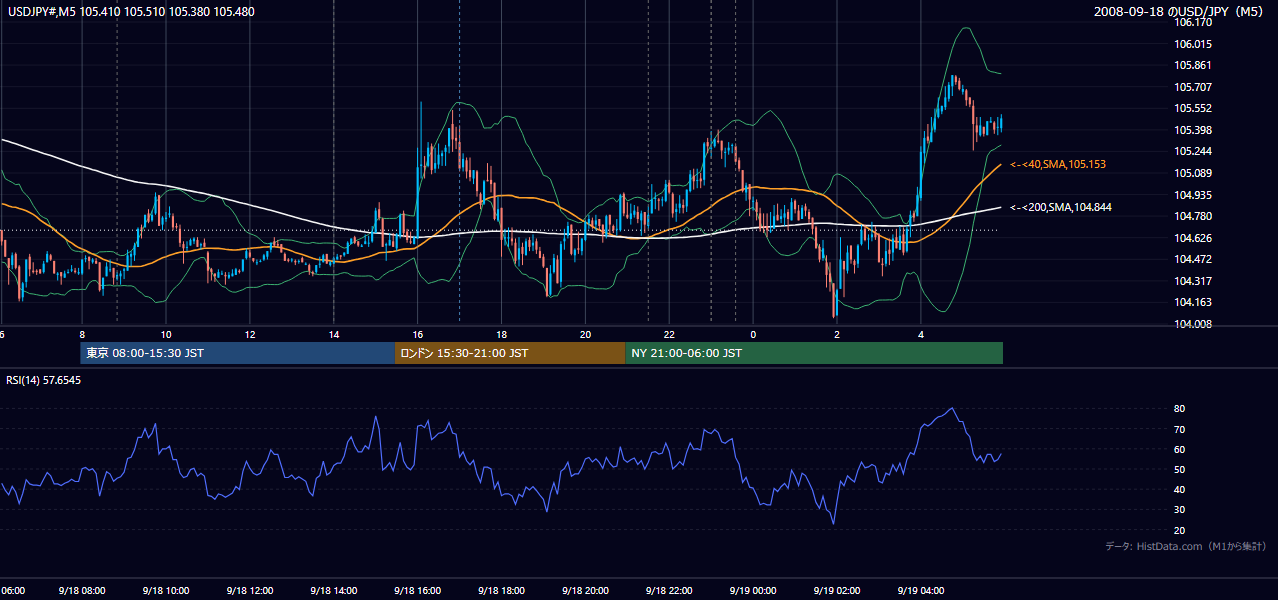Image resolution: width=1278 pixels, height=600 pixels.
Task: Click price axis value 105.398
Action: 1193,130
